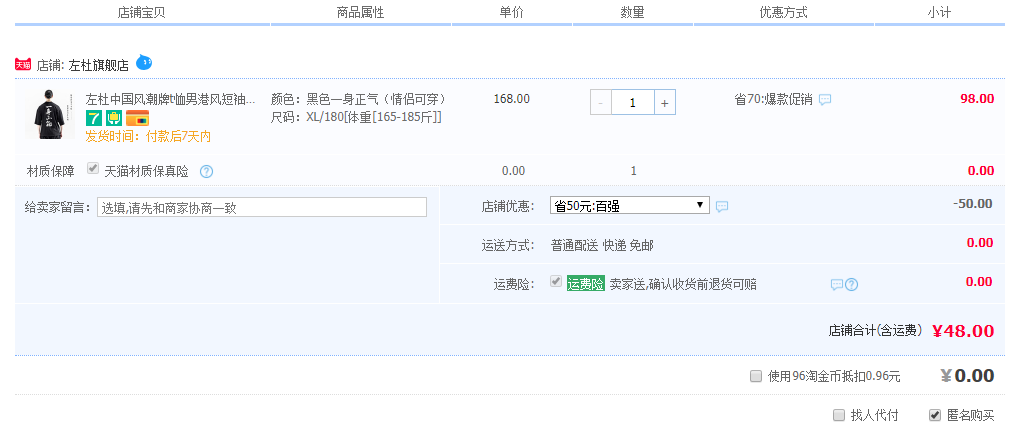
Task: Click the green 运费险 tag
Action: pyautogui.click(x=586, y=283)
